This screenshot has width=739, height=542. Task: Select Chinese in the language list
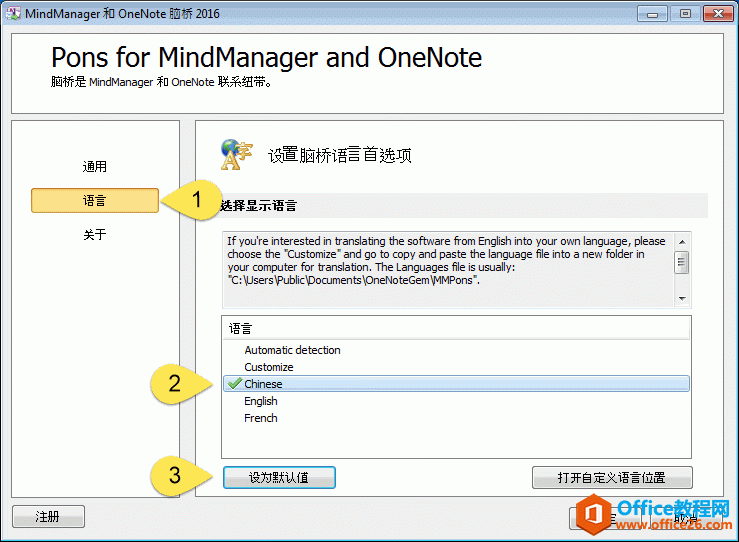(x=456, y=384)
